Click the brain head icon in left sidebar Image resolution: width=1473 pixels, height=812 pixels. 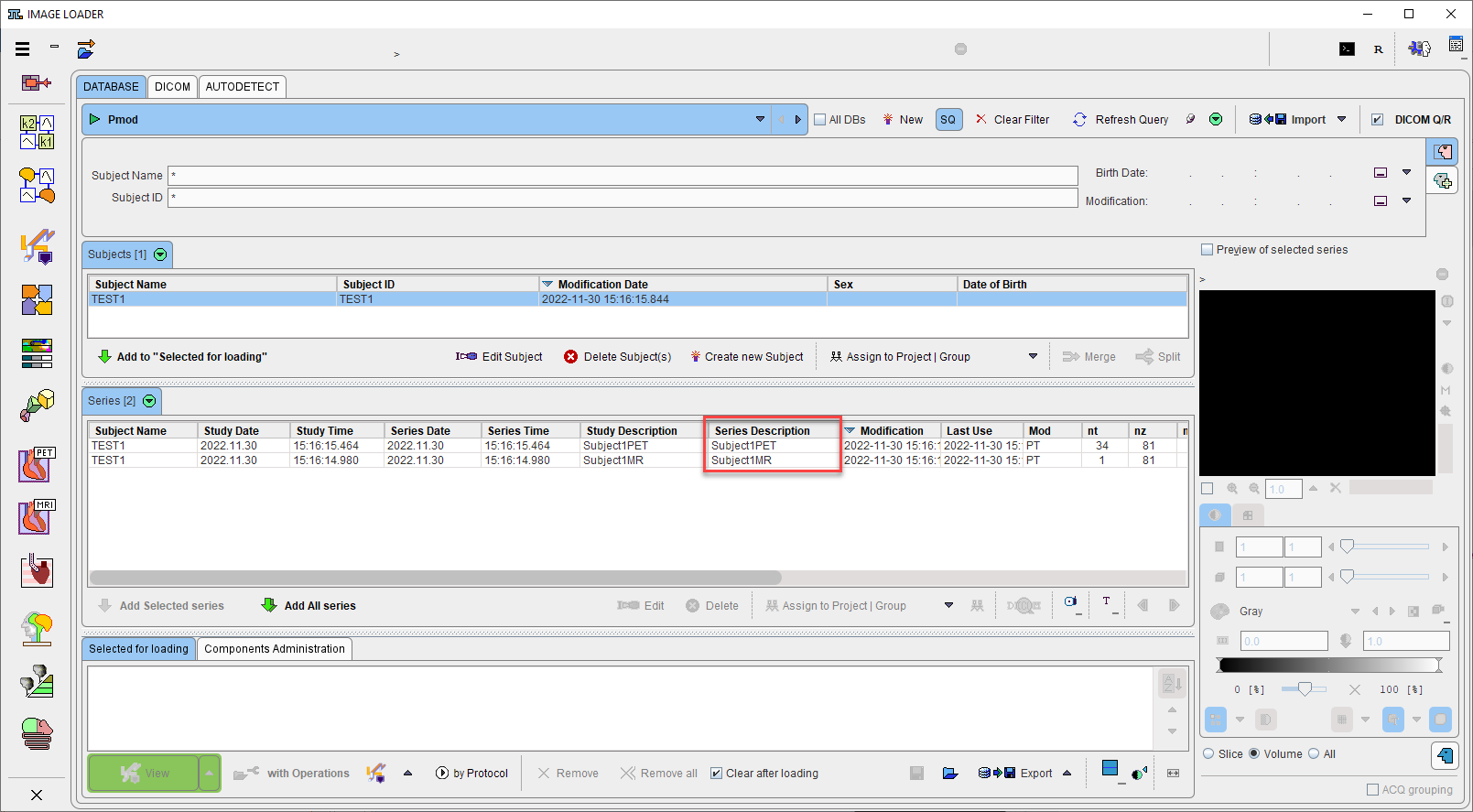click(x=37, y=629)
